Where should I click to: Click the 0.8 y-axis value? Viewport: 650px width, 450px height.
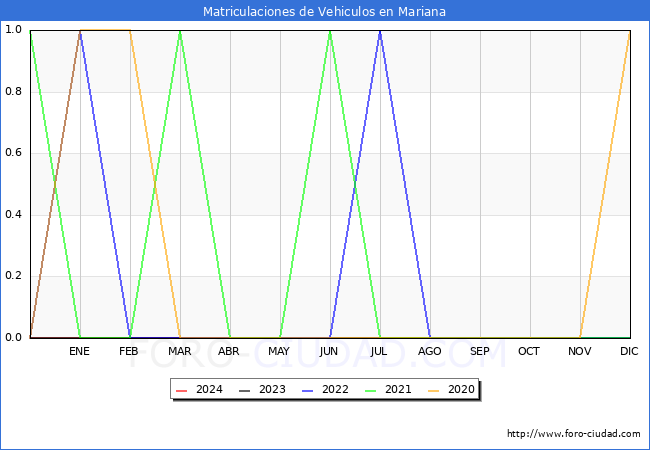(x=13, y=91)
